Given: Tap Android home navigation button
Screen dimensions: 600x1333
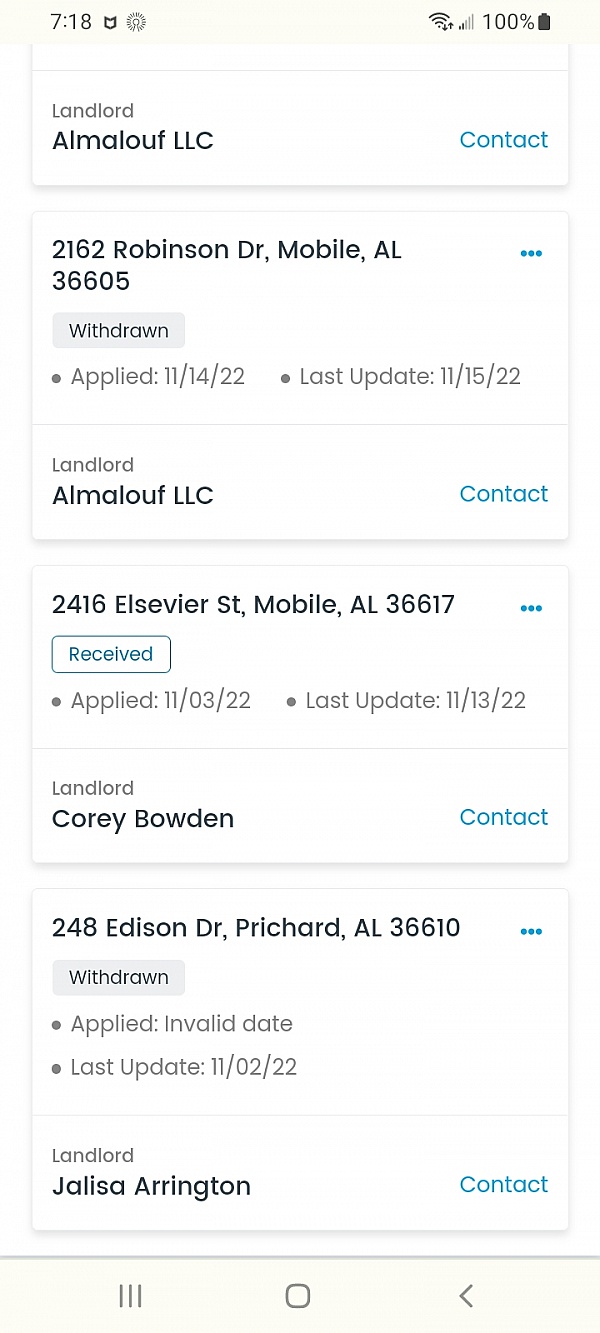Looking at the screenshot, I should click(x=298, y=1296).
